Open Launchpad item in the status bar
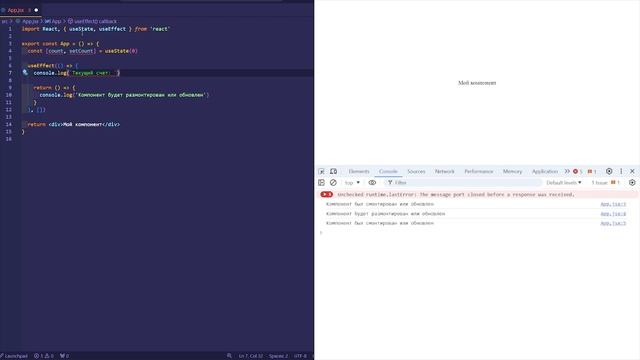 pos(14,356)
